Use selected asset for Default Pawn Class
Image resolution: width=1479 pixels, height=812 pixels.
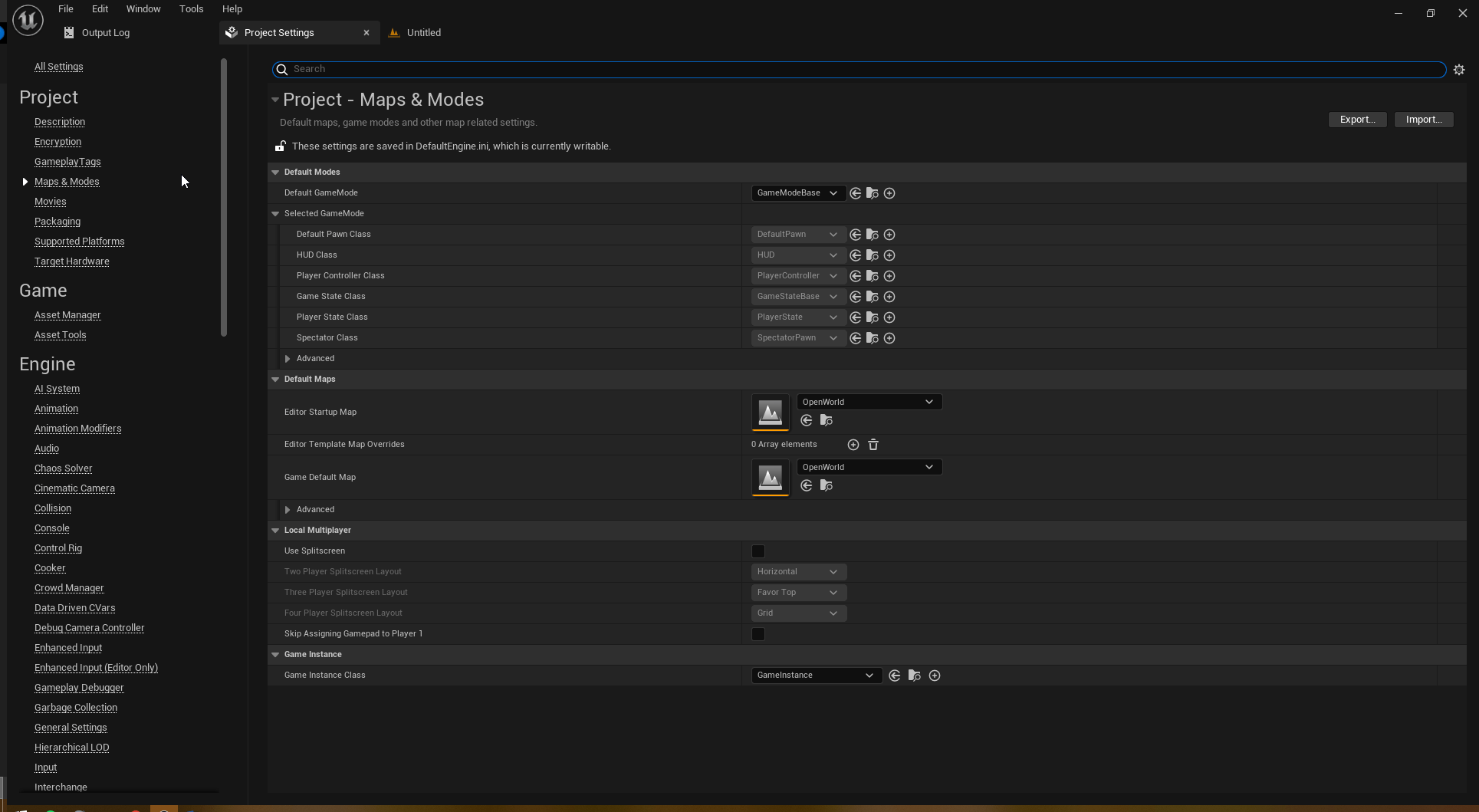(855, 235)
